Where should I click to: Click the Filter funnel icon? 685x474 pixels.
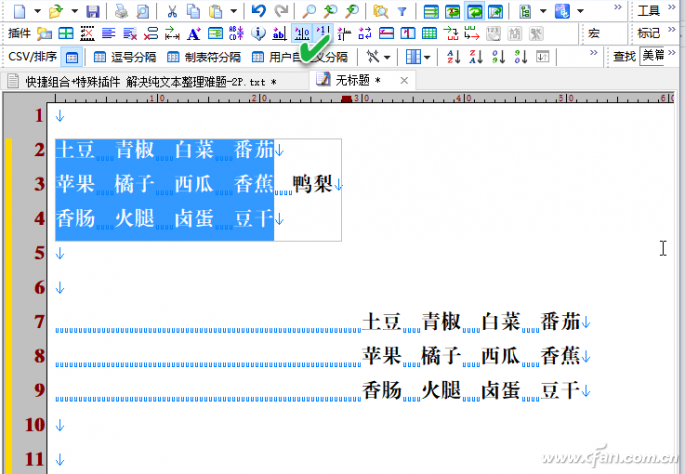coord(402,12)
